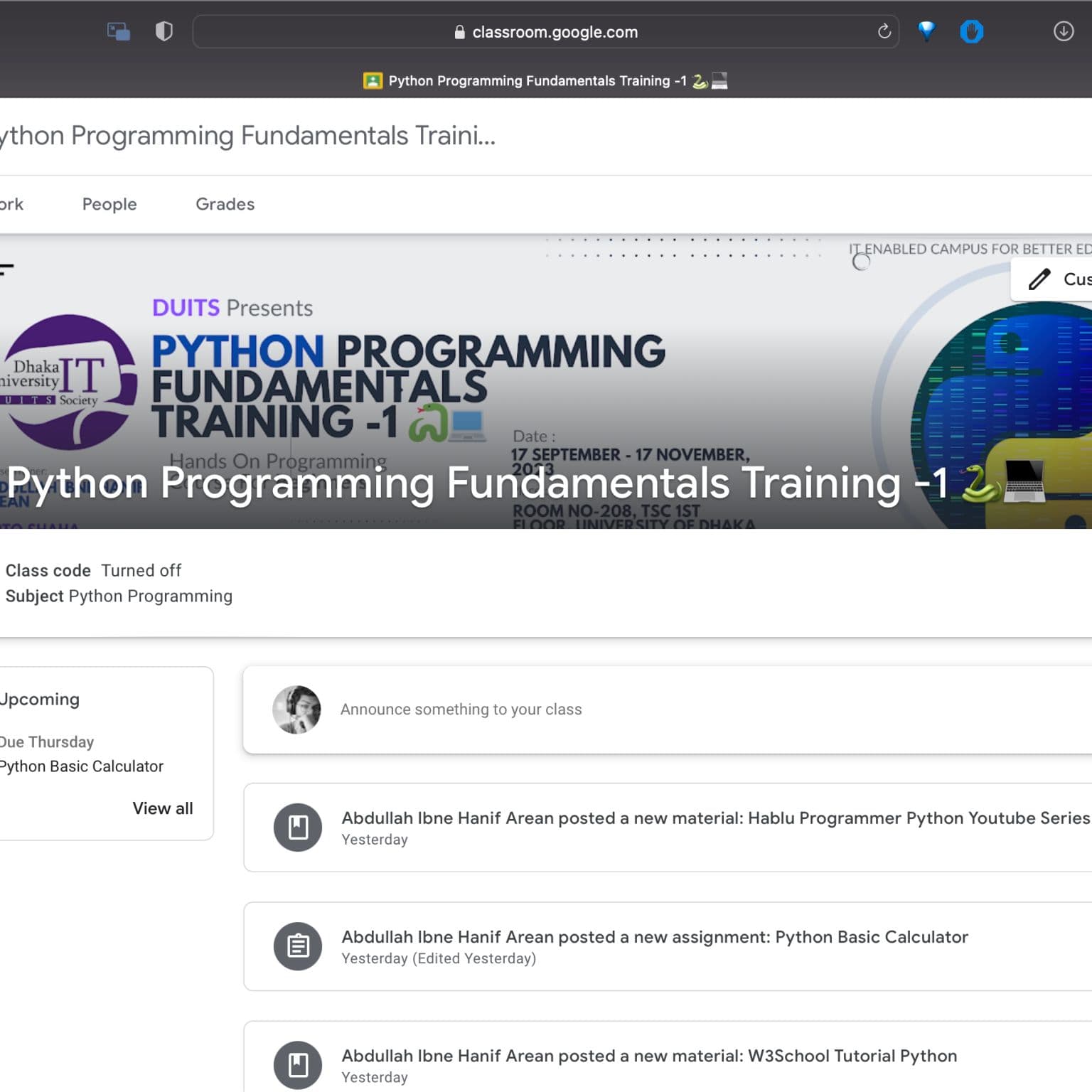The image size is (1092, 1092).
Task: Click material icon for W3School Tutorial post
Action: [x=298, y=1065]
